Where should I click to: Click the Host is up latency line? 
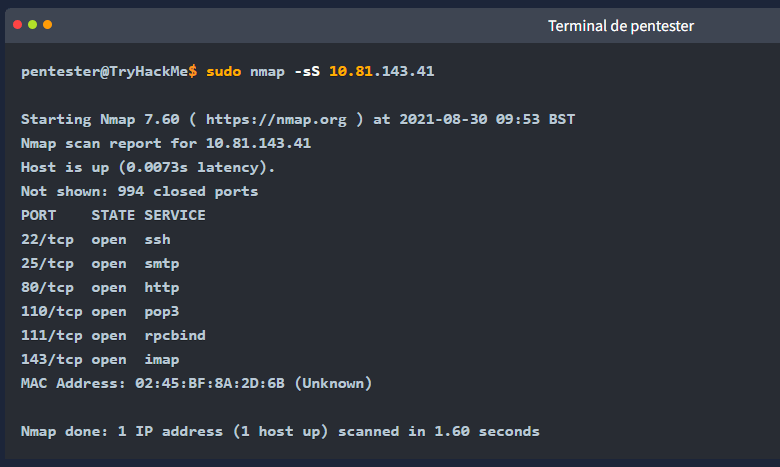148,168
